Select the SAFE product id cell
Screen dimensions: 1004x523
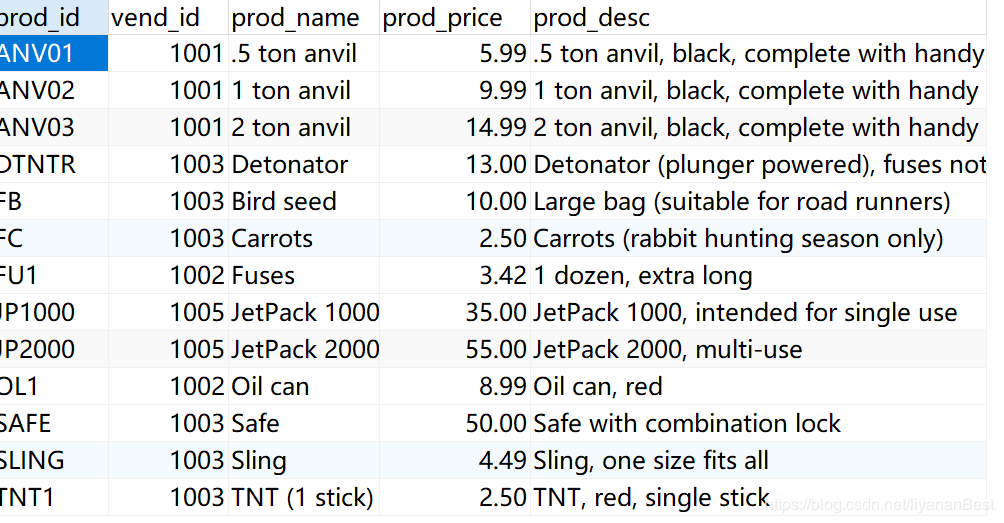(x=28, y=423)
